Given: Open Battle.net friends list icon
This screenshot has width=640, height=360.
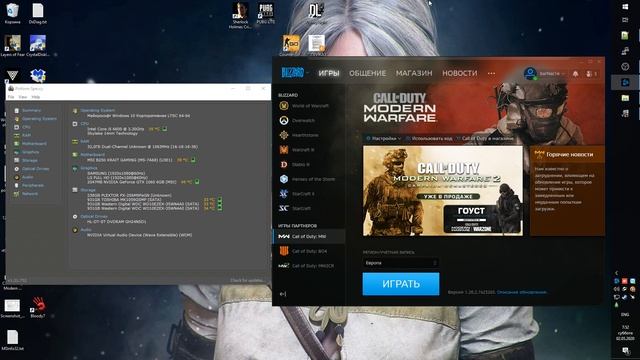Looking at the screenshot, I should 591,74.
